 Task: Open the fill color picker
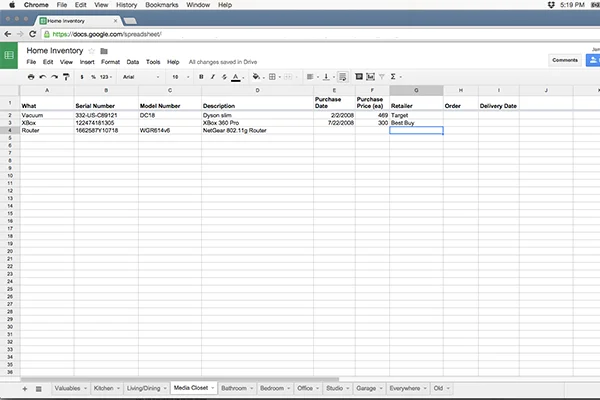[258, 77]
